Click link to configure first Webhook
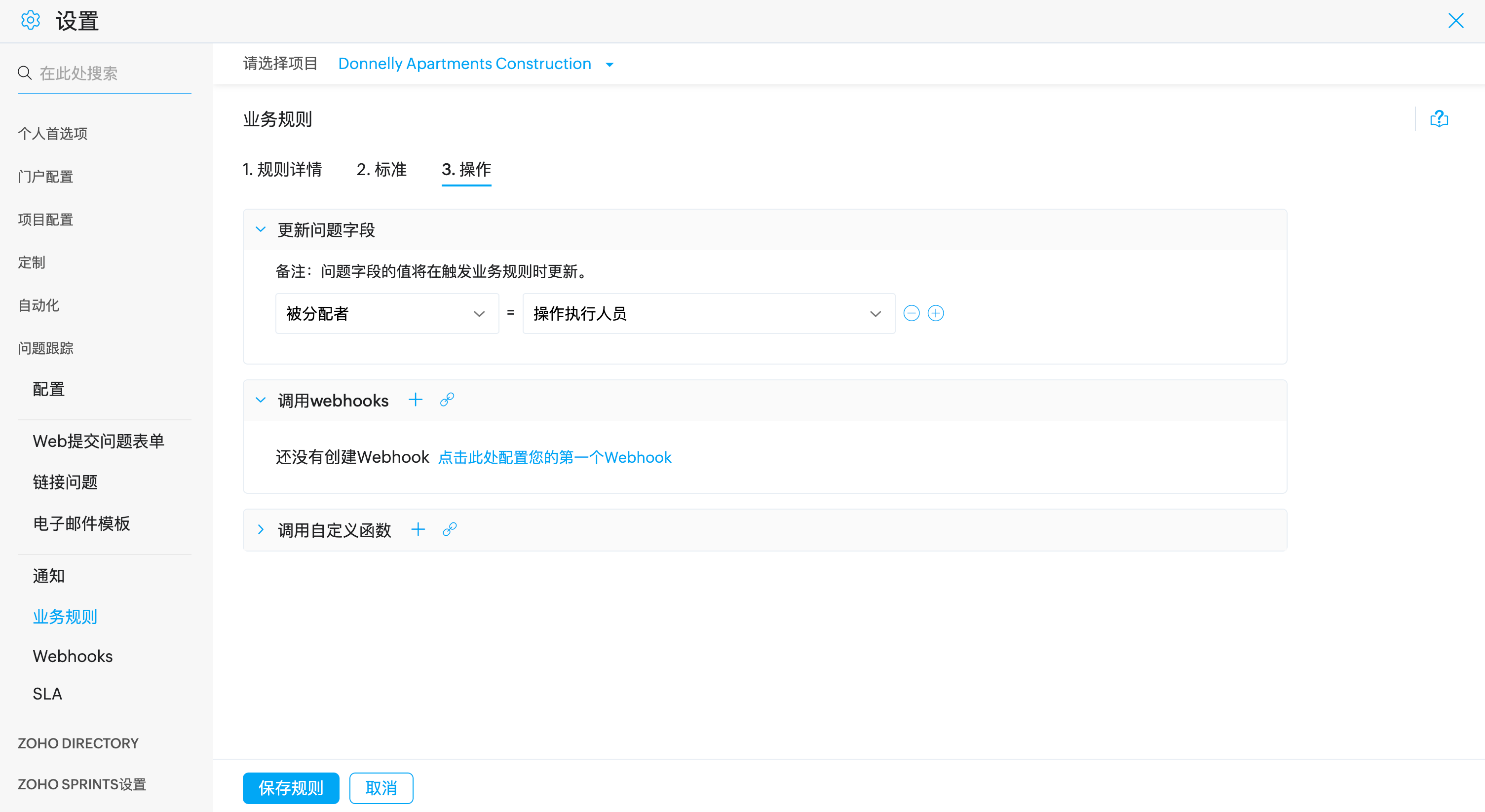 point(555,458)
